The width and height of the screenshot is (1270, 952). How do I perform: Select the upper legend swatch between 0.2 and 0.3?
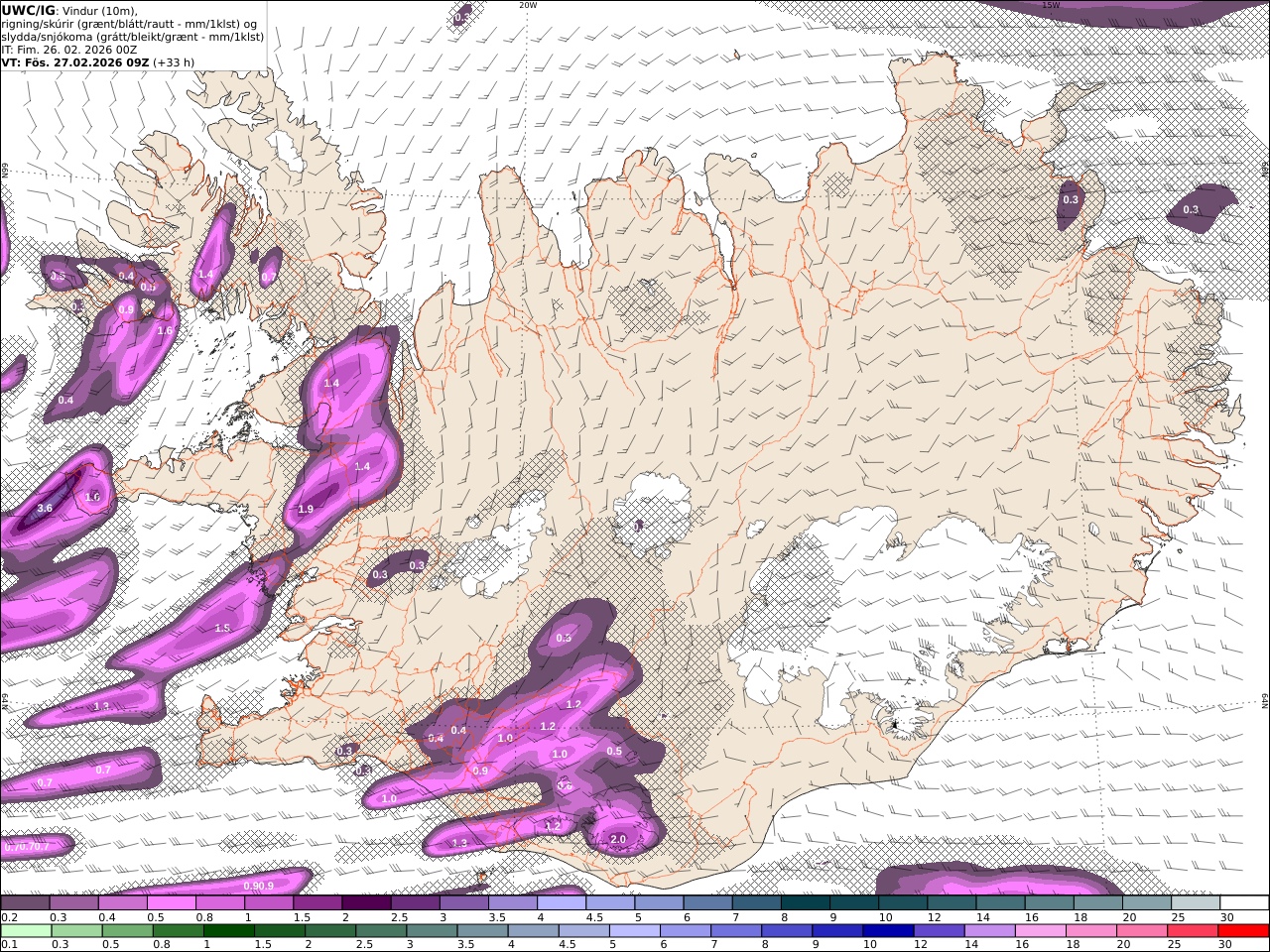[26, 903]
